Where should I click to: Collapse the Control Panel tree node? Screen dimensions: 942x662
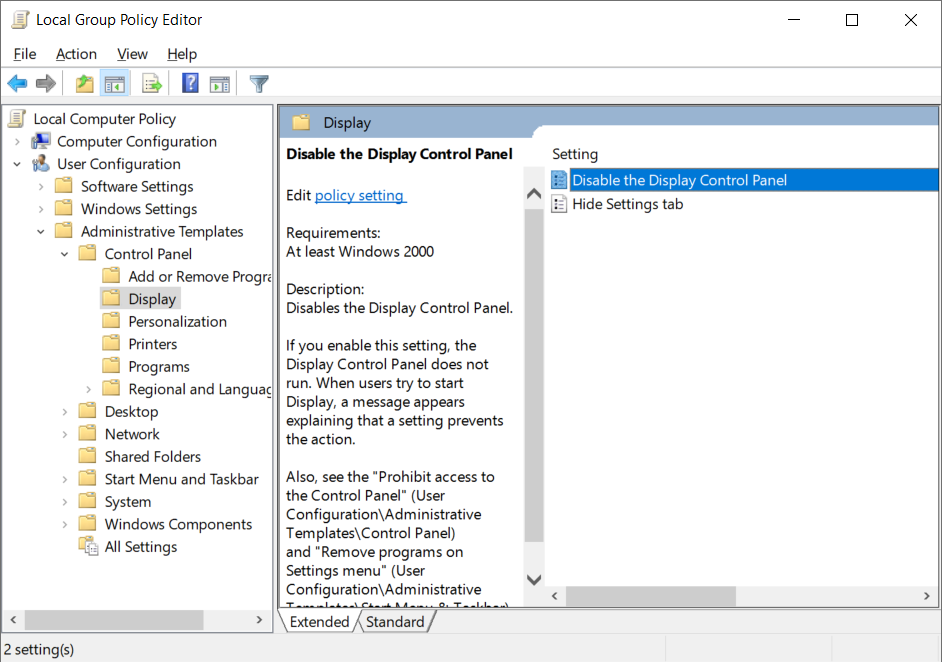pos(64,254)
